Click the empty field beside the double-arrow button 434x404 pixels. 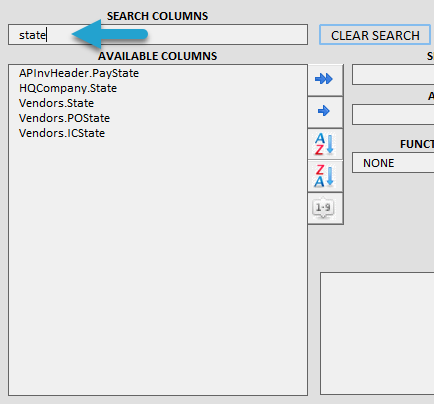[x=393, y=75]
